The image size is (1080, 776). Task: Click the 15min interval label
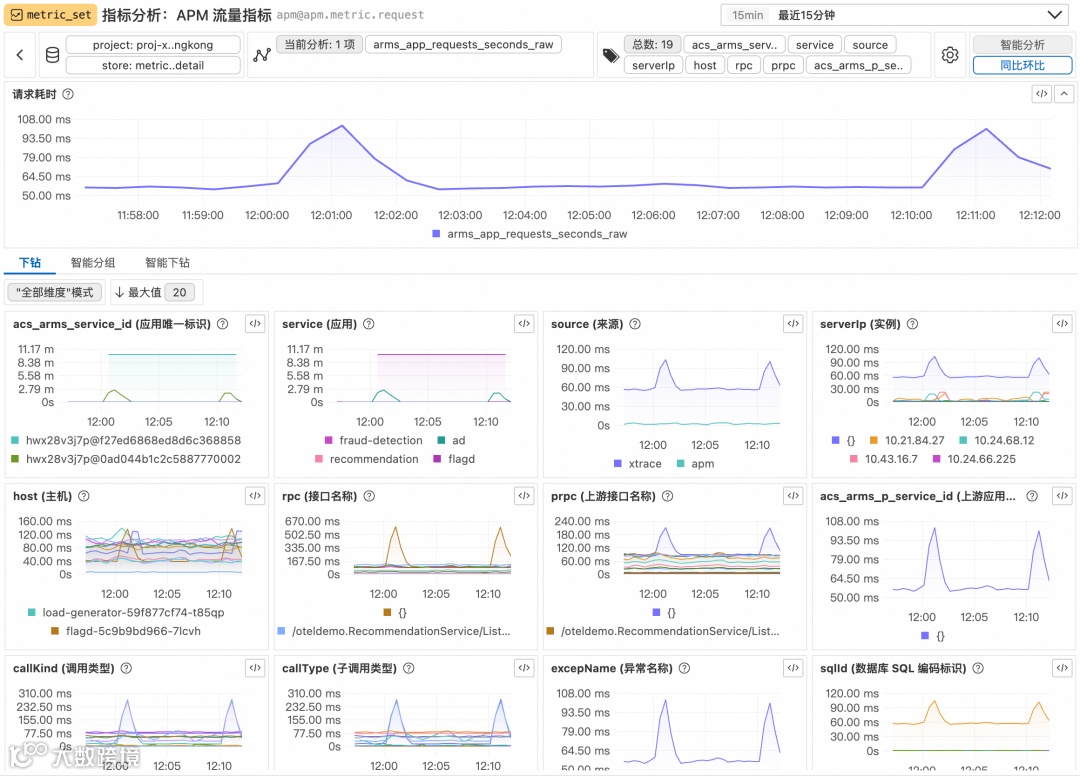click(747, 15)
